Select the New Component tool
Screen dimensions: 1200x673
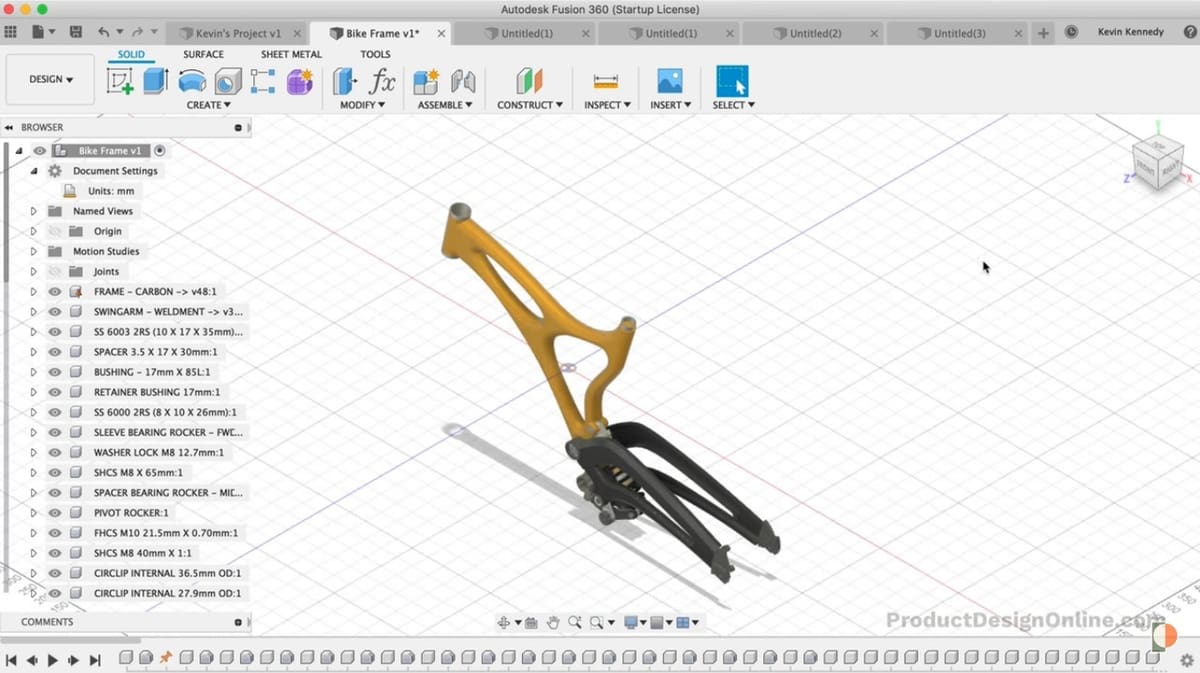coord(426,81)
